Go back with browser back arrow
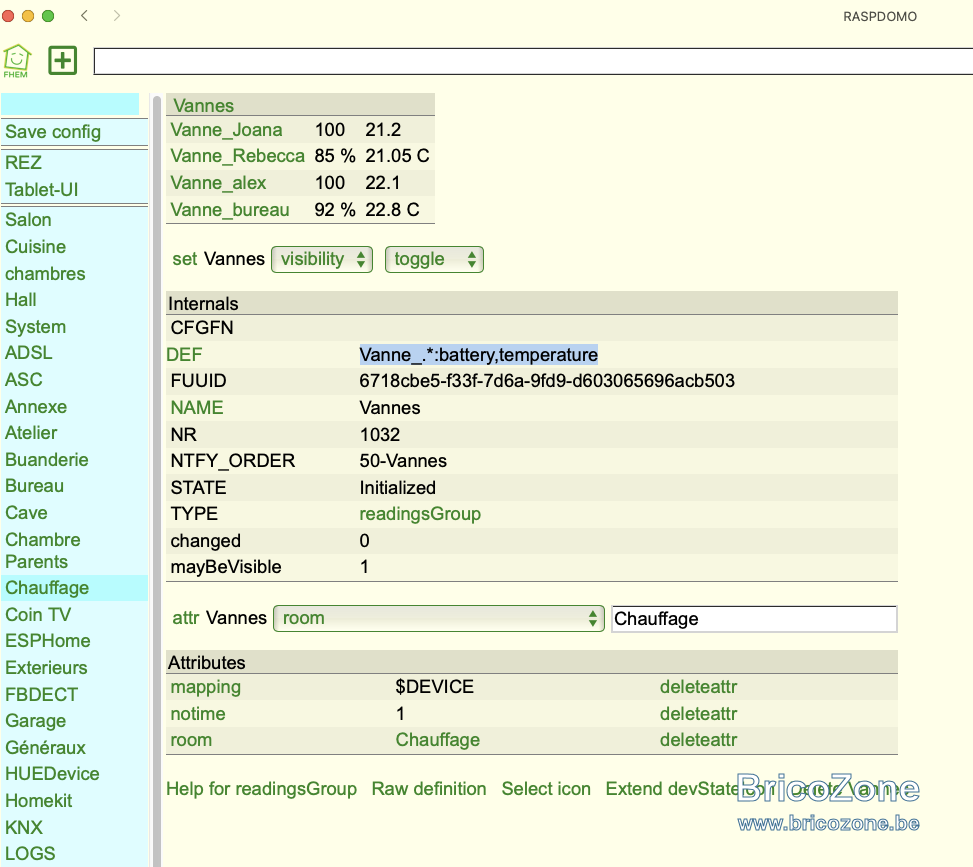This screenshot has width=973, height=867. click(x=84, y=16)
